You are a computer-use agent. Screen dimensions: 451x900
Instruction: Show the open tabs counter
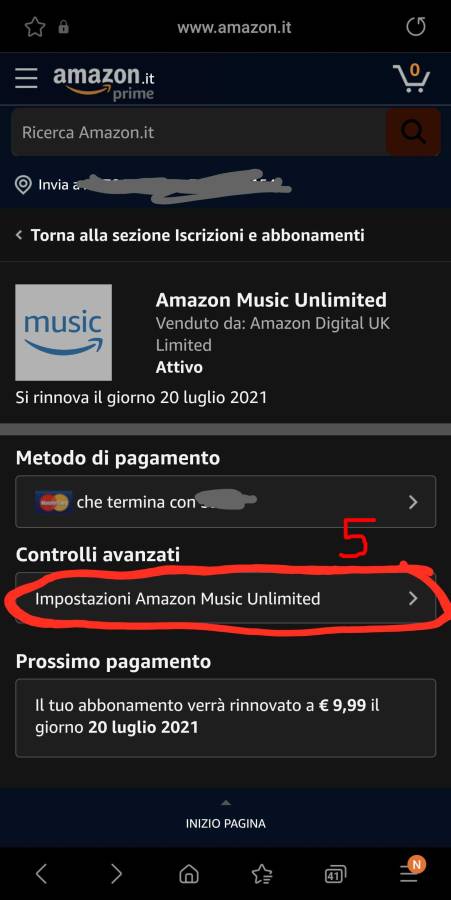pos(335,875)
